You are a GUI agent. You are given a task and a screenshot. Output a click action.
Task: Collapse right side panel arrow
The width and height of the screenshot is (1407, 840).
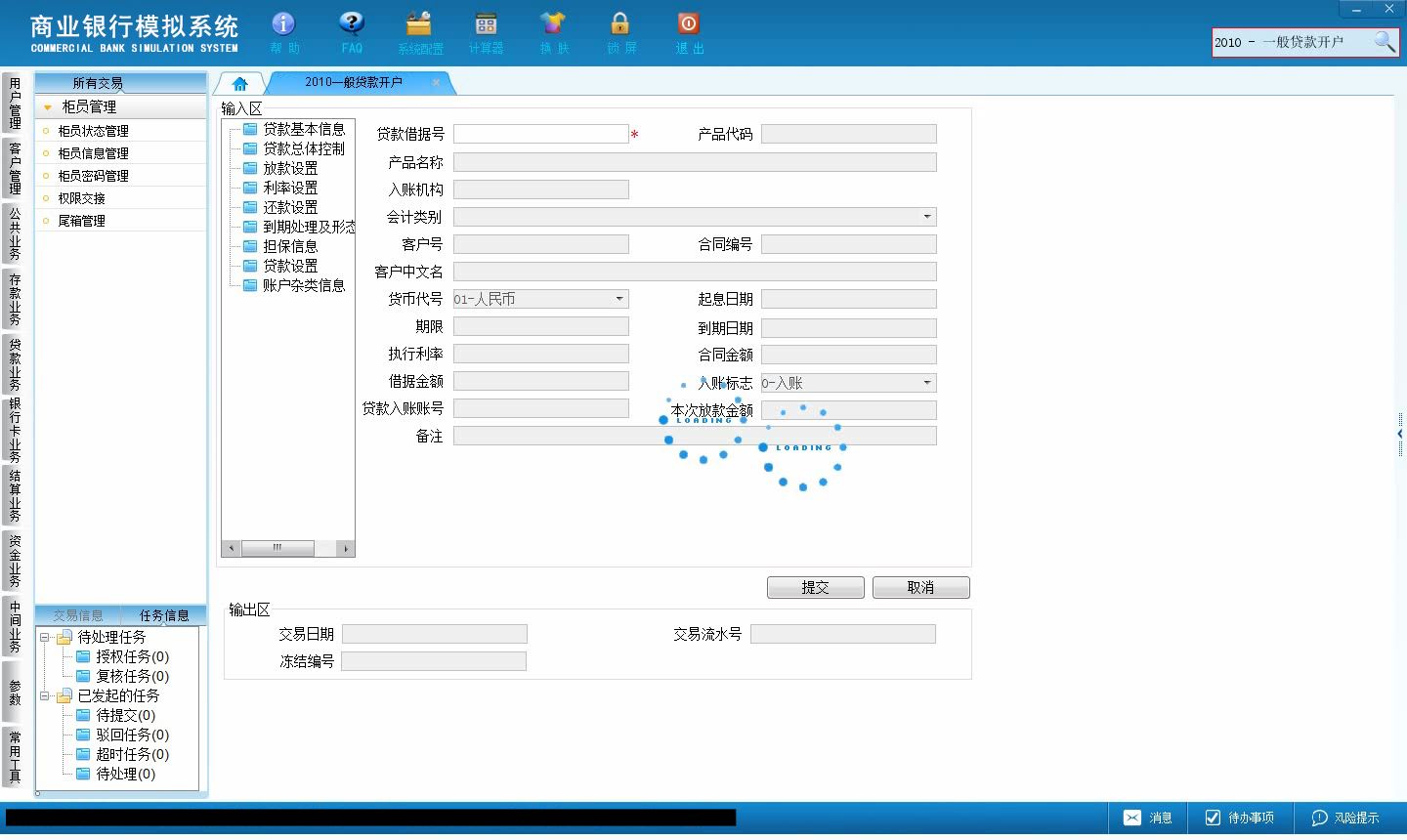coord(1400,434)
